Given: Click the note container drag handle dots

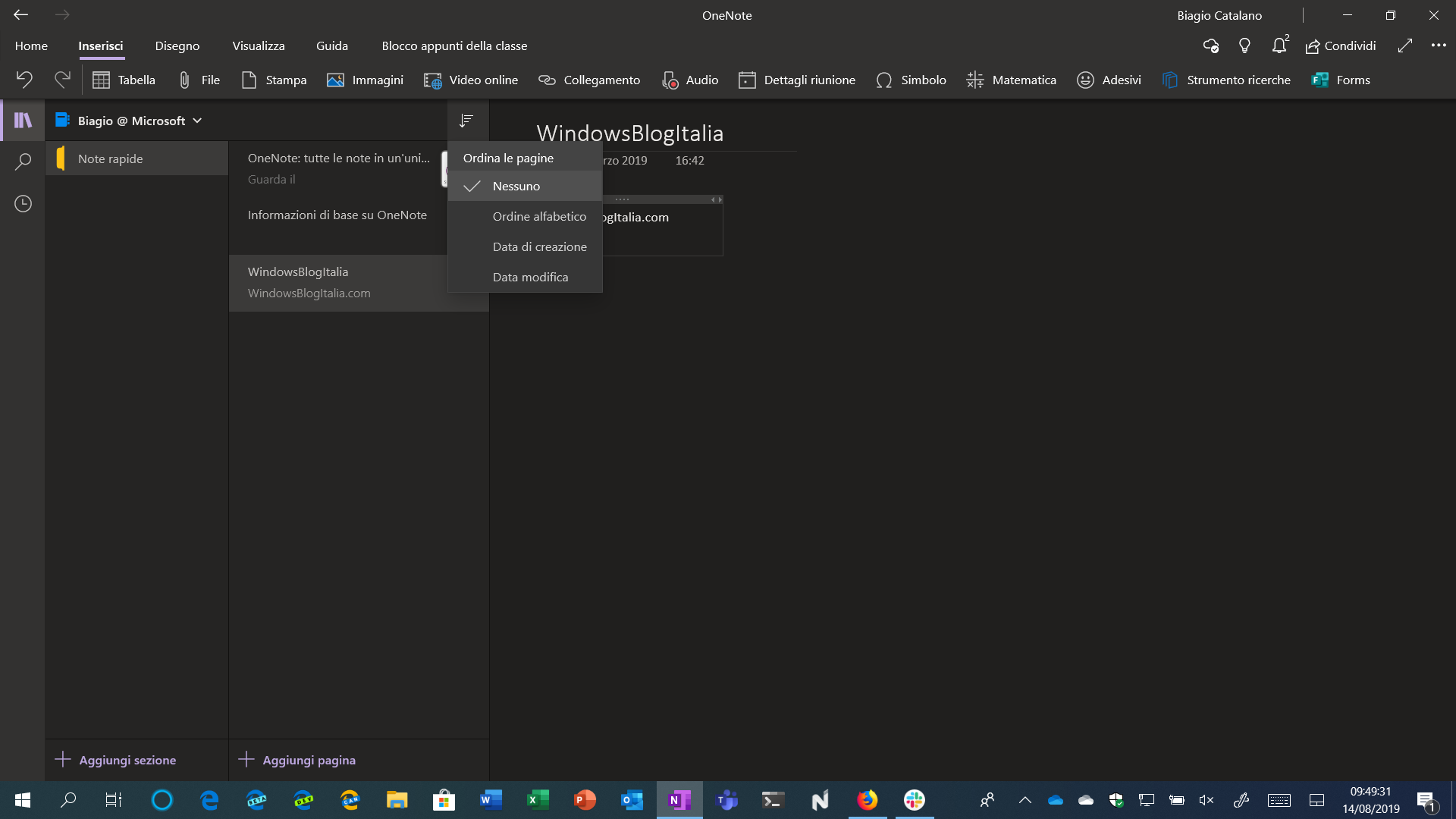Looking at the screenshot, I should (x=622, y=199).
